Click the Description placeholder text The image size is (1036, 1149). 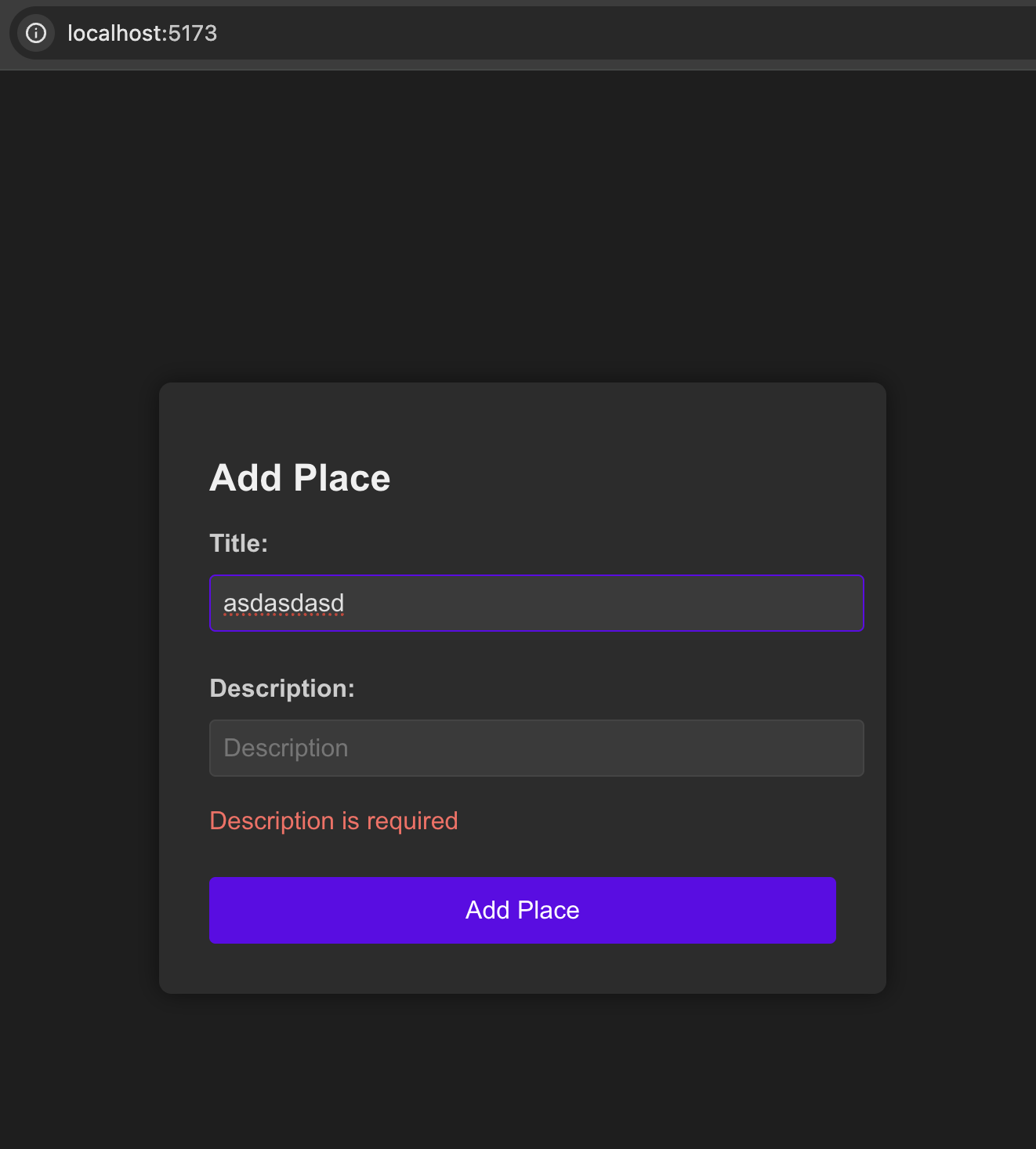[x=286, y=748]
